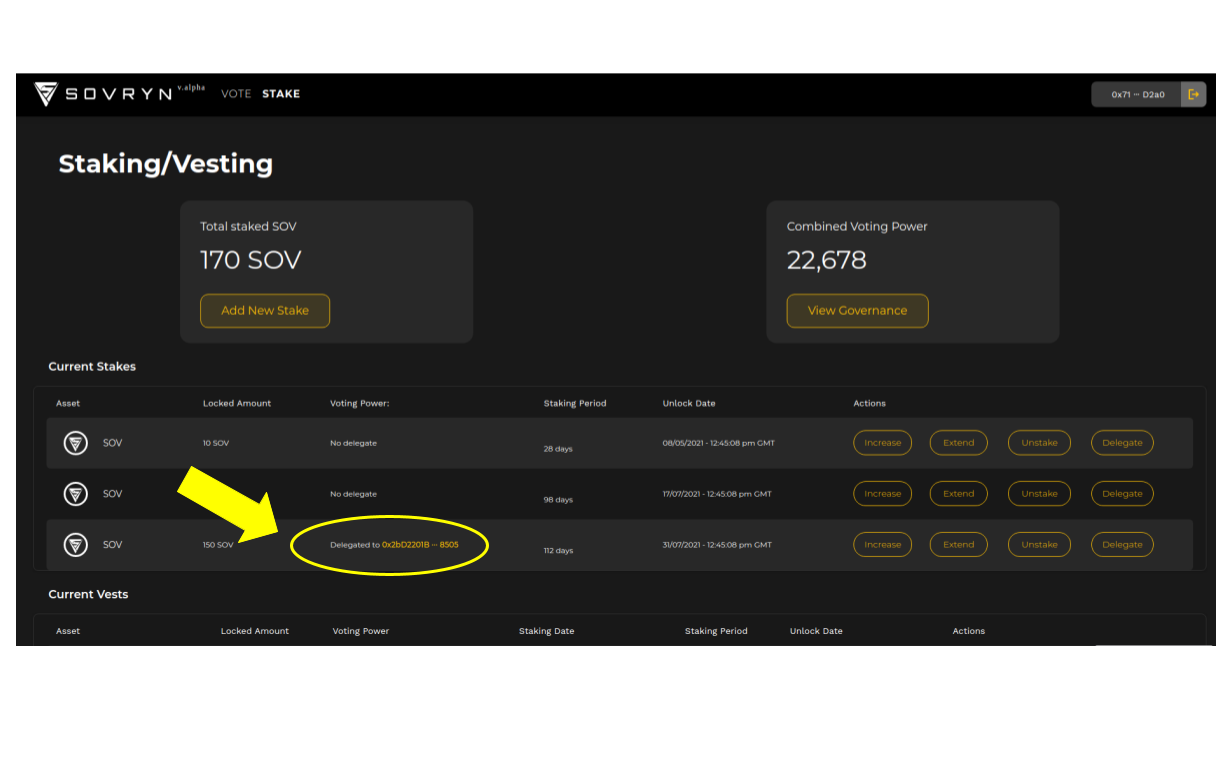The height and width of the screenshot is (766, 1232).
Task: Click delegate address 0x2bD2201B ··· 8505
Action: pos(420,545)
